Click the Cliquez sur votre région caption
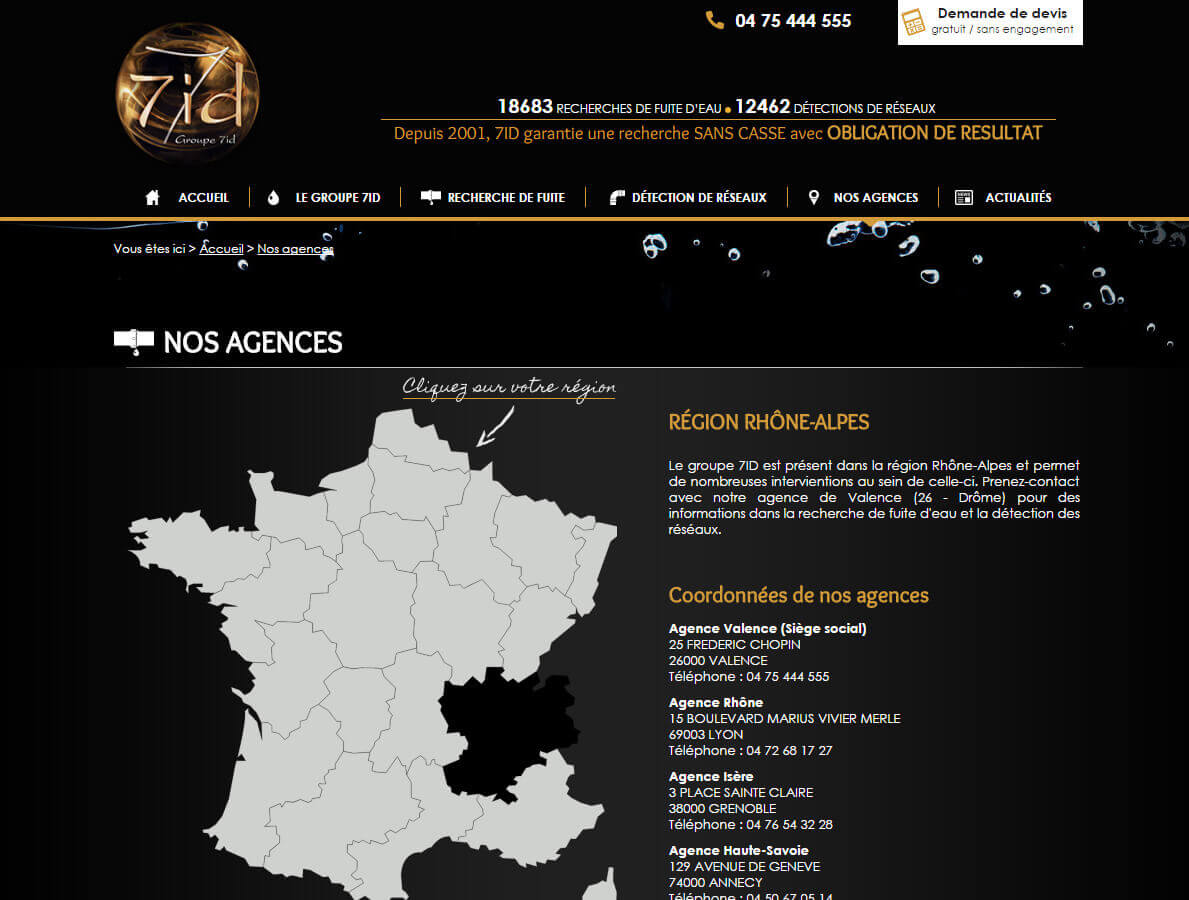This screenshot has width=1189, height=900. (x=509, y=387)
